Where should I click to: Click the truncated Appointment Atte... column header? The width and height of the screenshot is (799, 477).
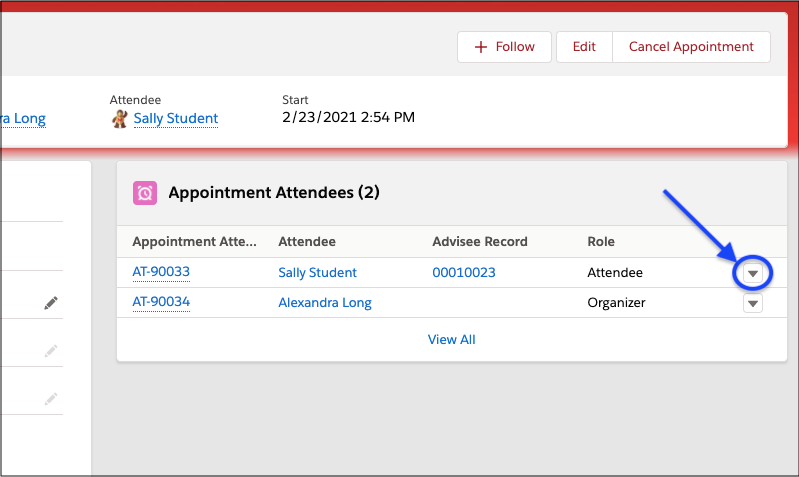pyautogui.click(x=194, y=242)
